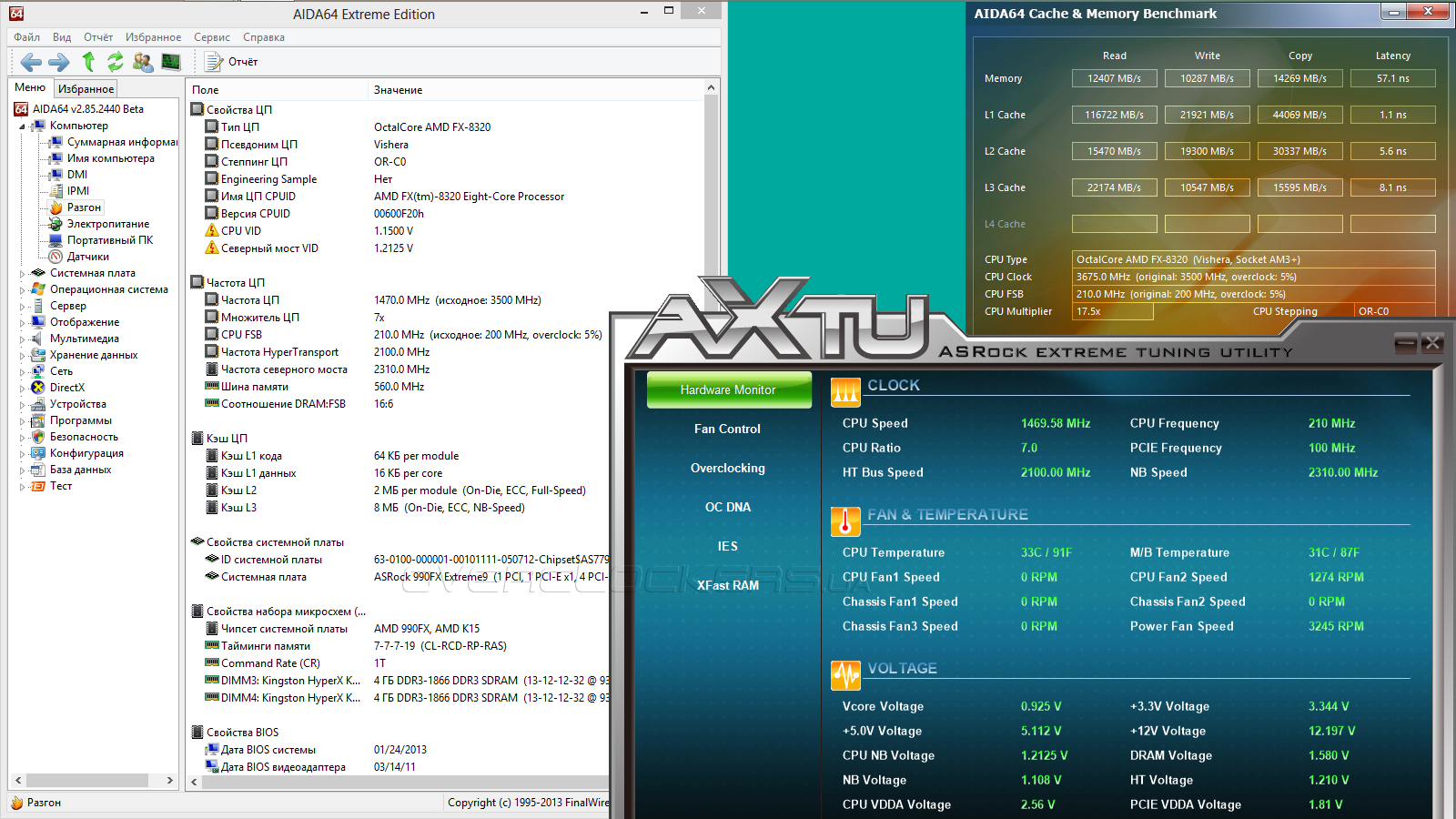The width and height of the screenshot is (1456, 819).
Task: Click right arrow of tree horizontal scrollbar
Action: (x=169, y=781)
